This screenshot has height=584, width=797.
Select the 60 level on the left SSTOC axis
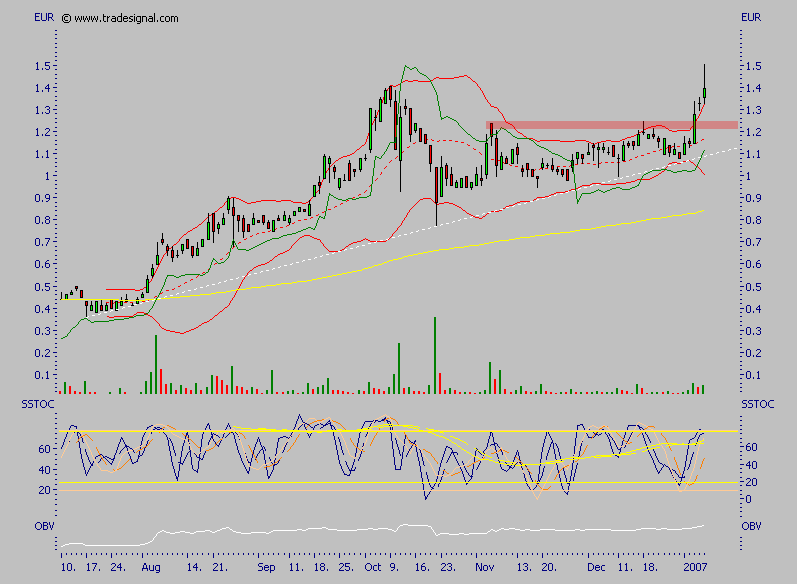[x=45, y=449]
